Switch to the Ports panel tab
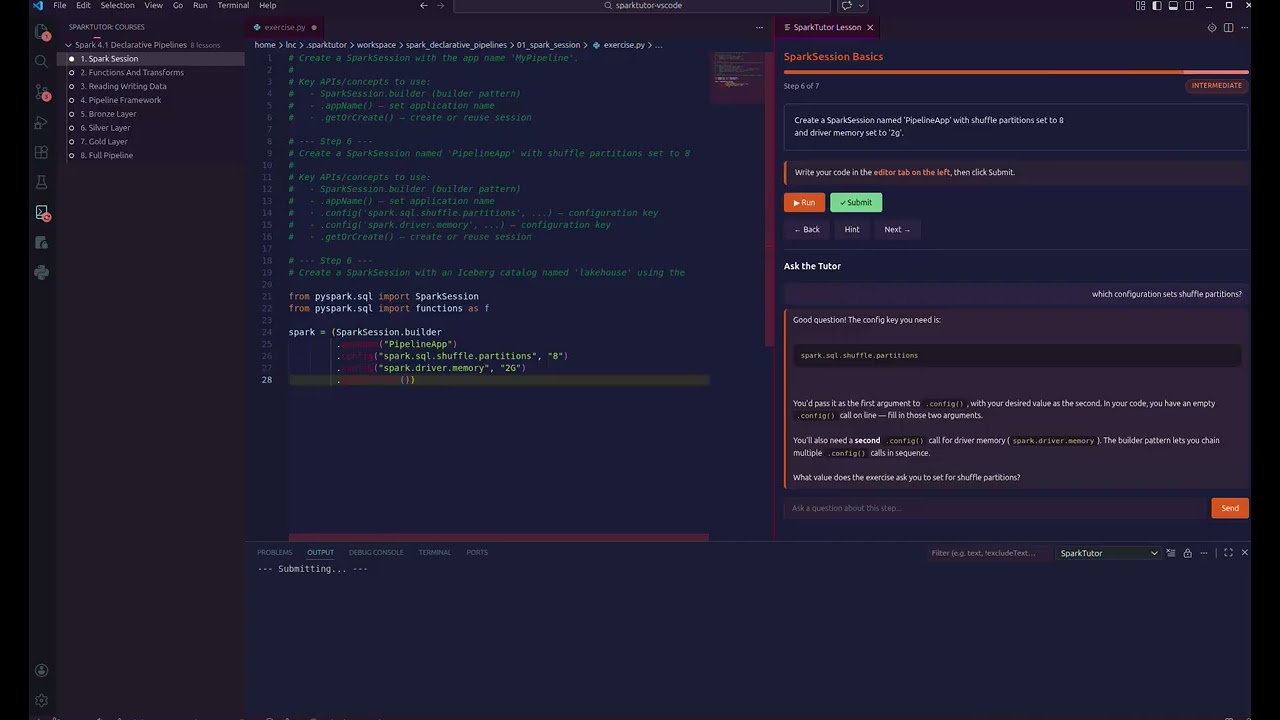The image size is (1280, 720). tap(477, 552)
